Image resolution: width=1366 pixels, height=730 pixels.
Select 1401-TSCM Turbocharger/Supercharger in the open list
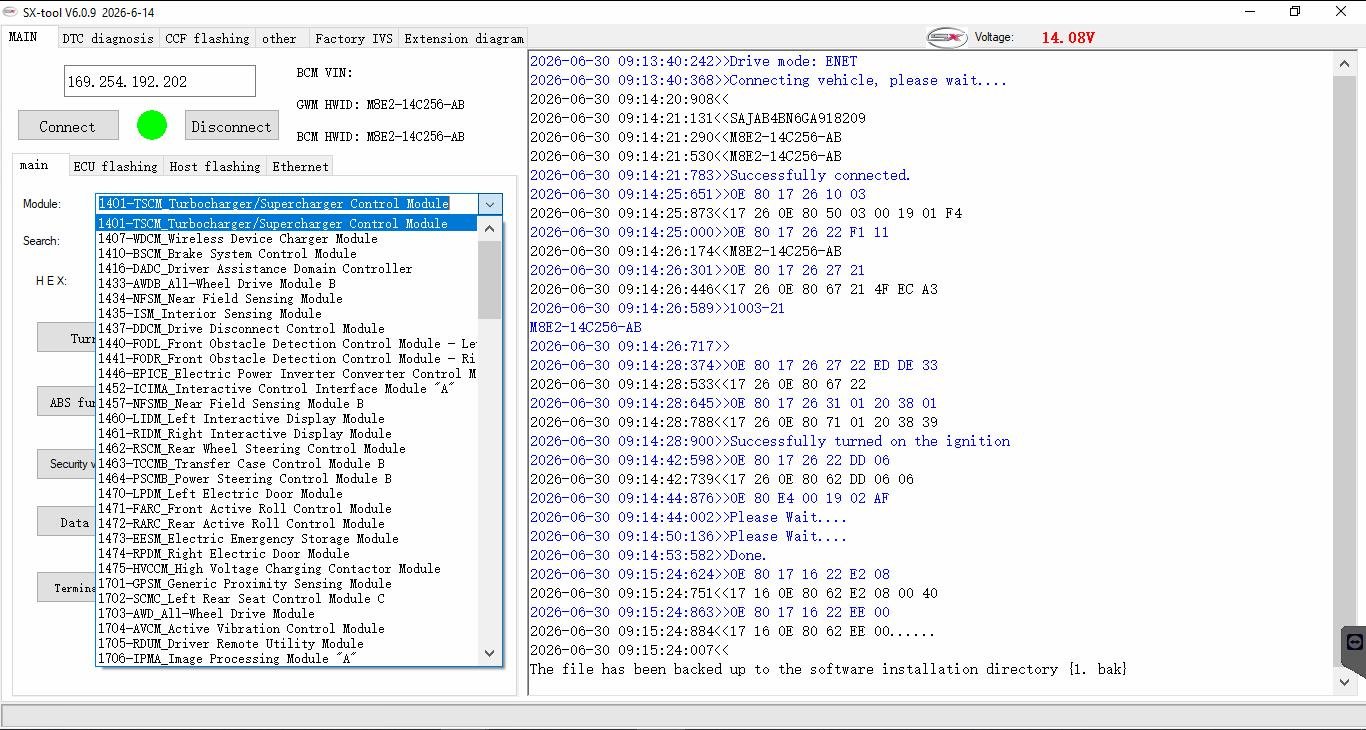coord(287,224)
